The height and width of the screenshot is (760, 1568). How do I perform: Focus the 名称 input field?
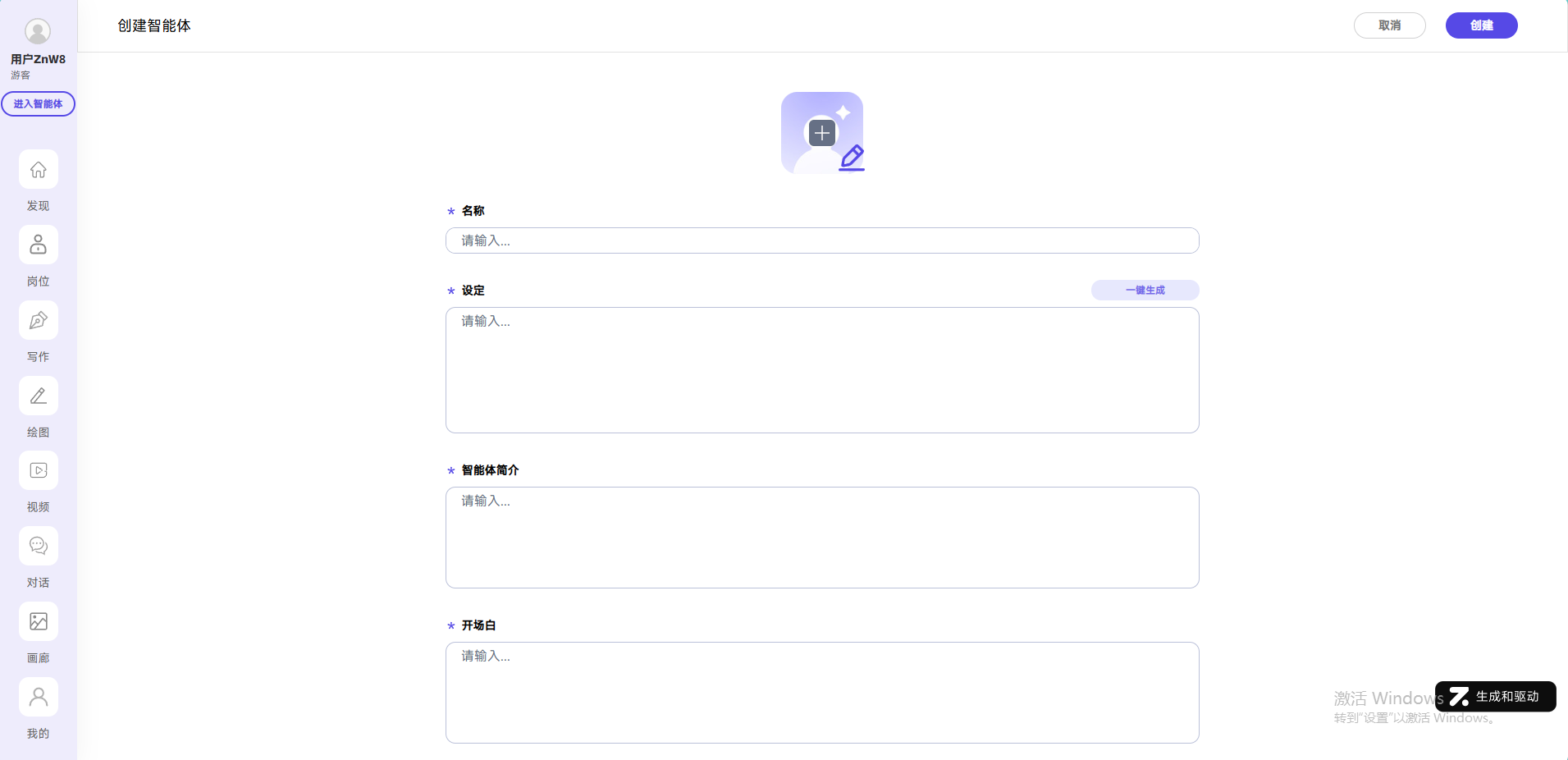point(821,240)
